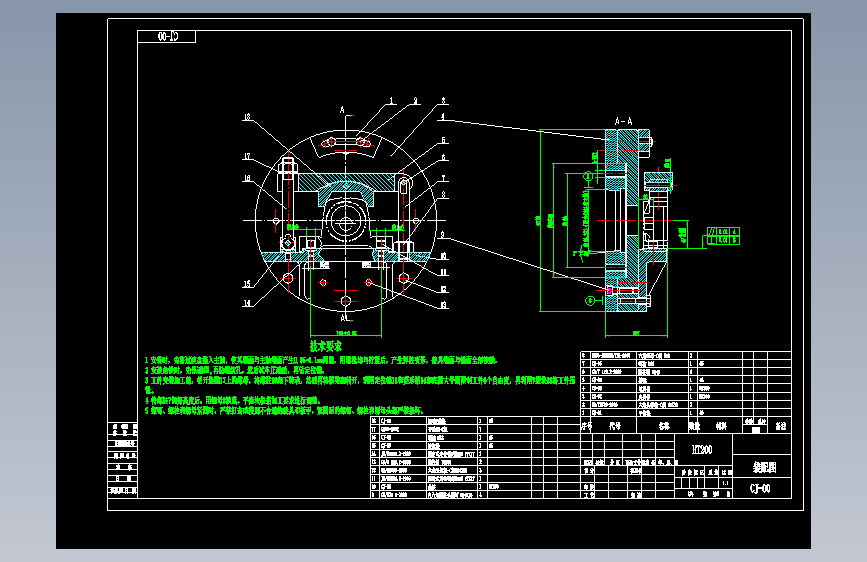
Task: Select the 序号 column header
Action: click(587, 426)
